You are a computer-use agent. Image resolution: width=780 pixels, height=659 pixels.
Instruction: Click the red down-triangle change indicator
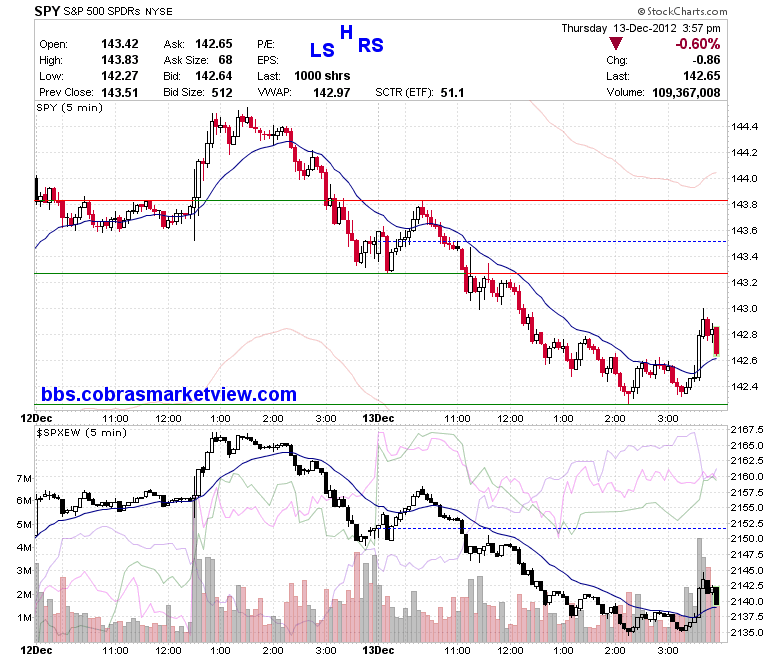(616, 44)
